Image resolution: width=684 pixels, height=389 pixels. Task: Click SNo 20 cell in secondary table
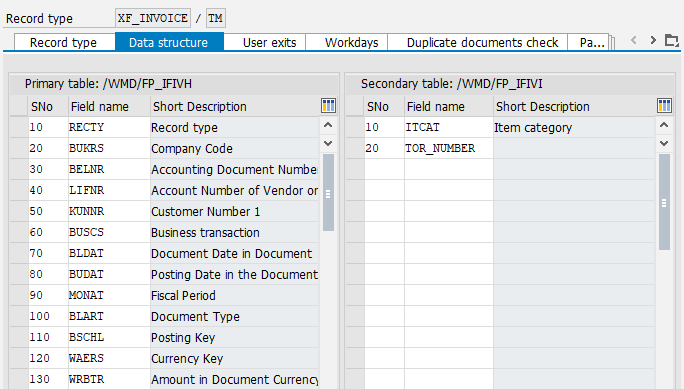pyautogui.click(x=384, y=148)
